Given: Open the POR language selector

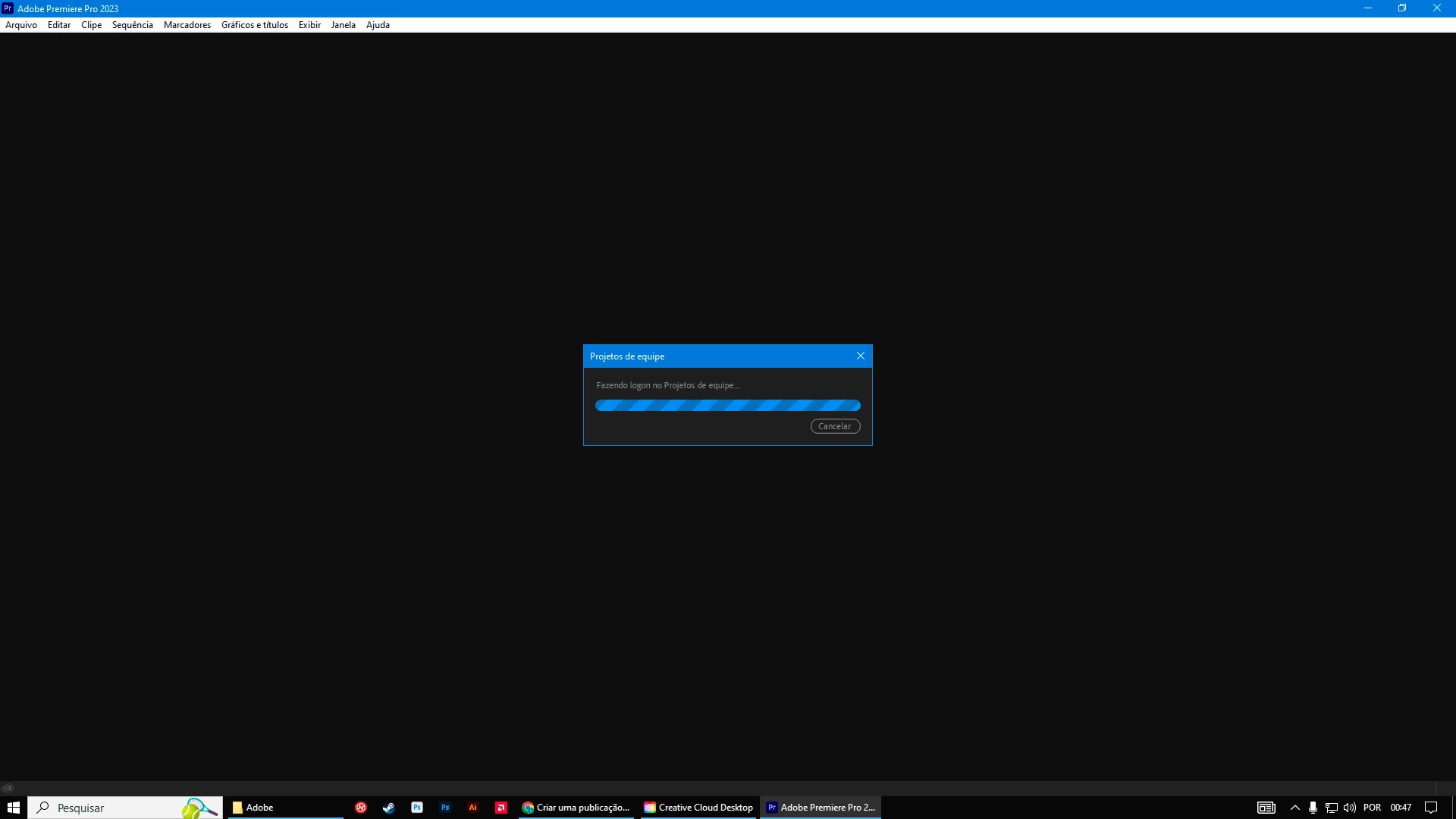Looking at the screenshot, I should [1372, 808].
